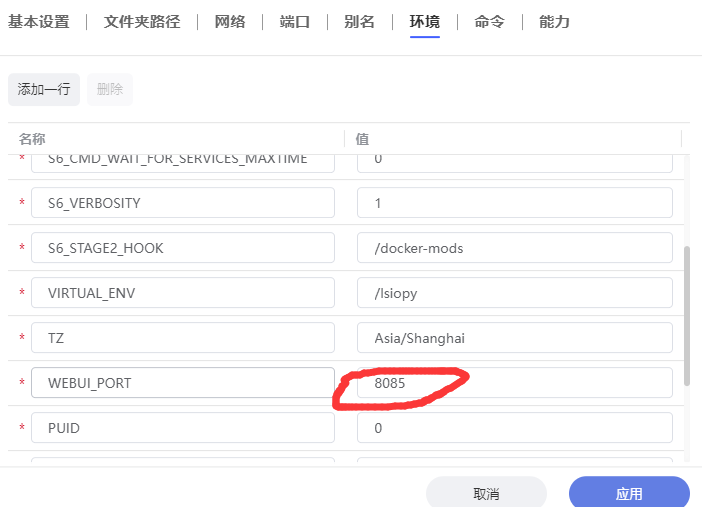Screen dimensions: 702x507
Task: Click the 取消 button
Action: (486, 494)
